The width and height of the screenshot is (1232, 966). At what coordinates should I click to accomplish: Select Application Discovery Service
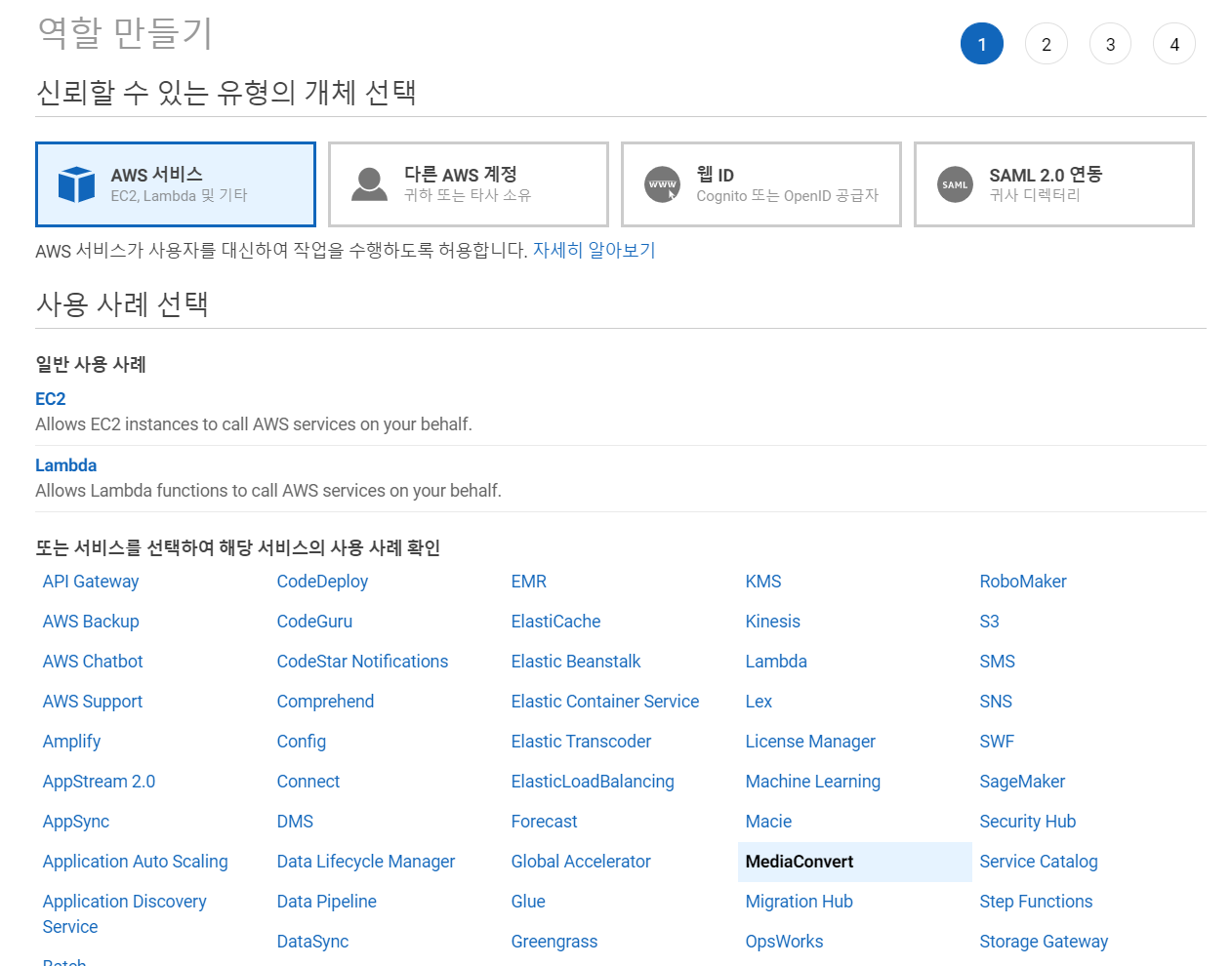tap(124, 914)
